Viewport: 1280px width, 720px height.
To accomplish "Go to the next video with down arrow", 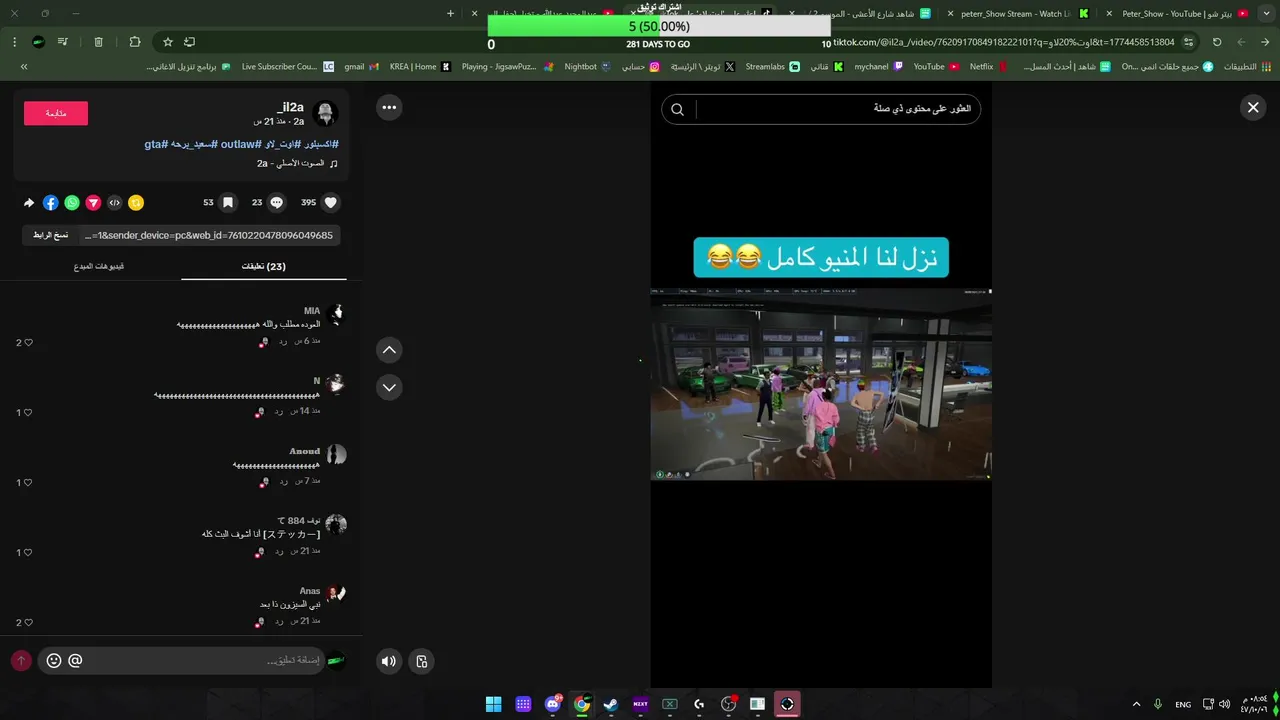I will 390,387.
